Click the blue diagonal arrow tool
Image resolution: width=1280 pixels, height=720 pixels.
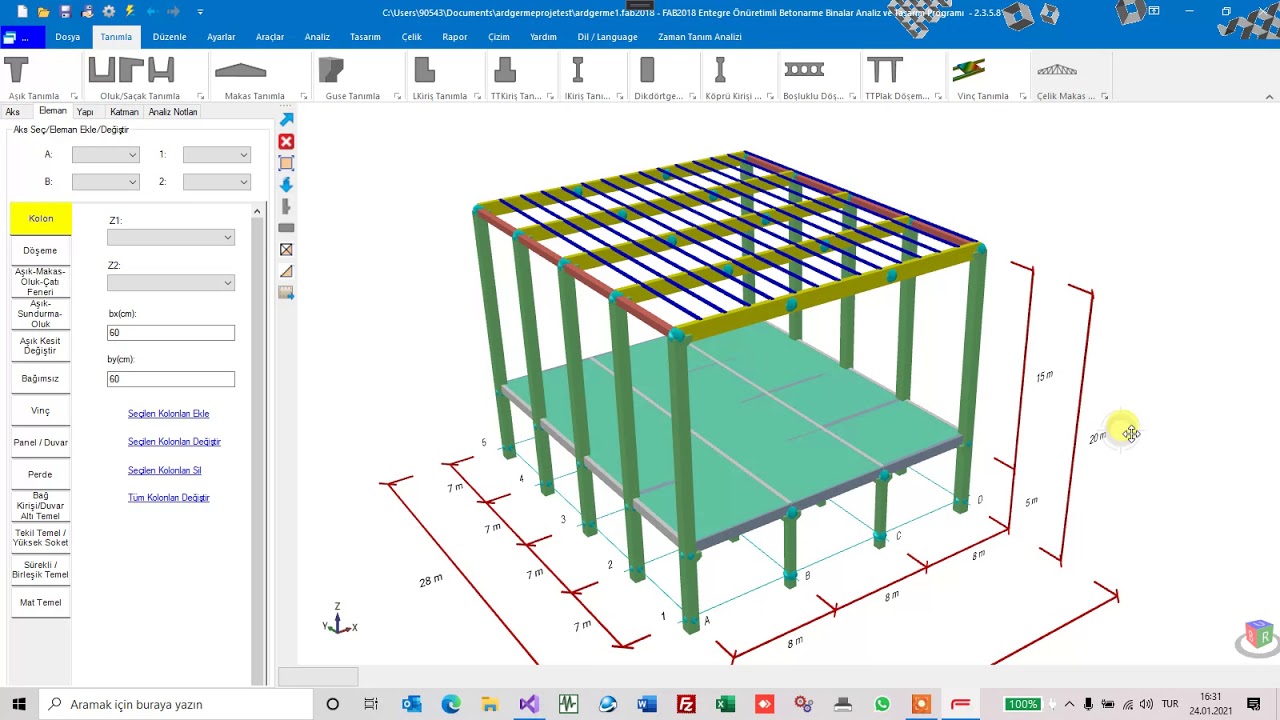(x=286, y=119)
